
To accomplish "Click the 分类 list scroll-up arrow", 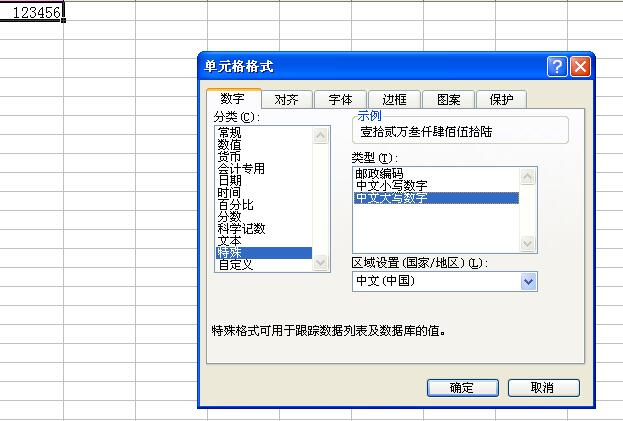I will click(320, 134).
